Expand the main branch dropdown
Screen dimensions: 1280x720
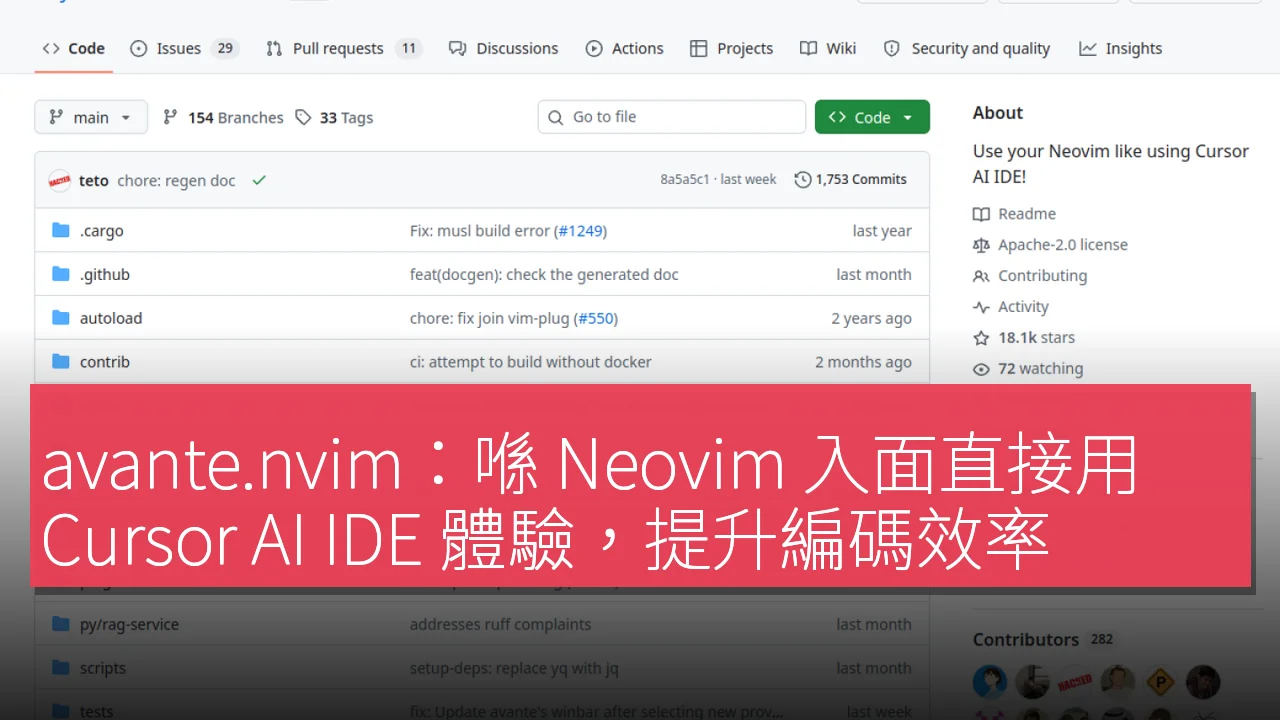[x=91, y=117]
